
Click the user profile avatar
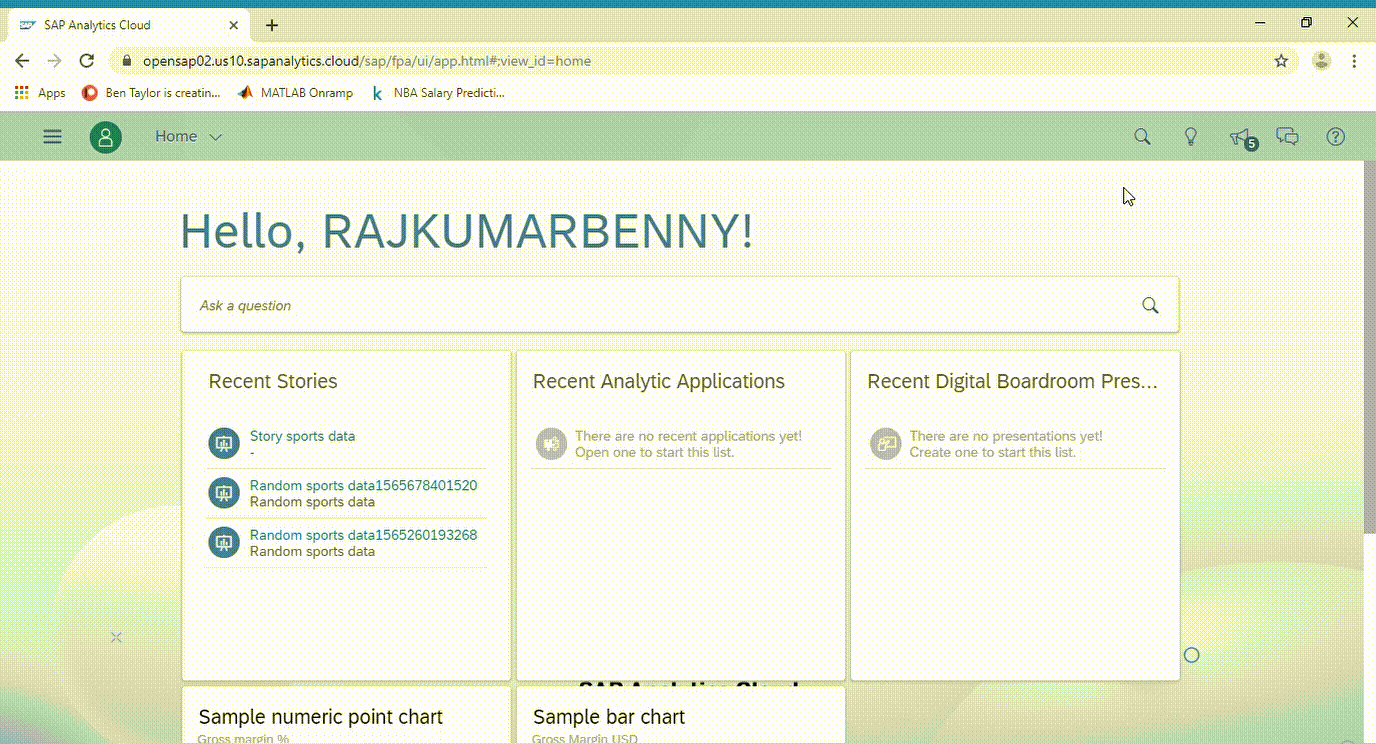pyautogui.click(x=105, y=136)
